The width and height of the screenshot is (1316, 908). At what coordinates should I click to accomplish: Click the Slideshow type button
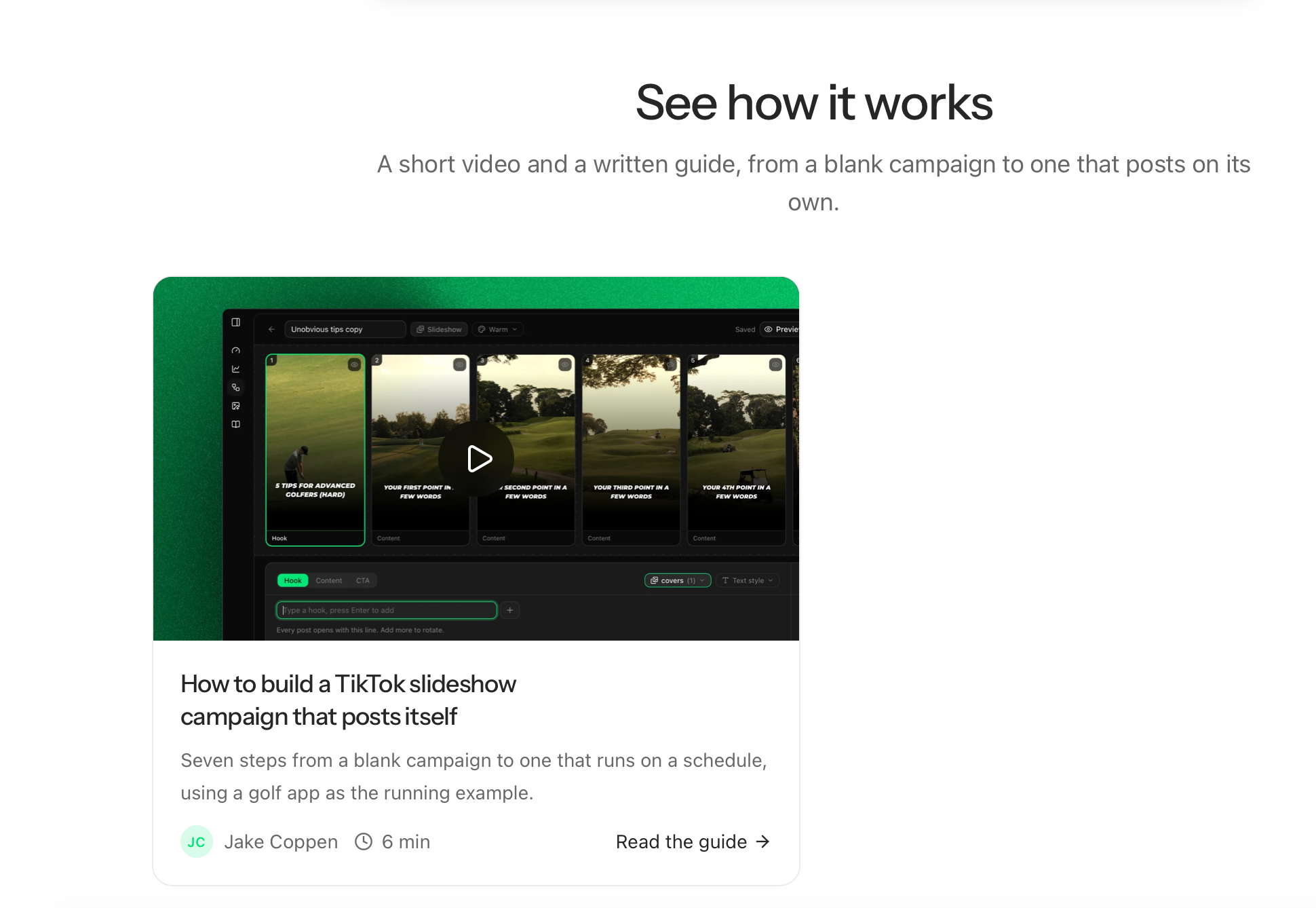click(x=439, y=329)
